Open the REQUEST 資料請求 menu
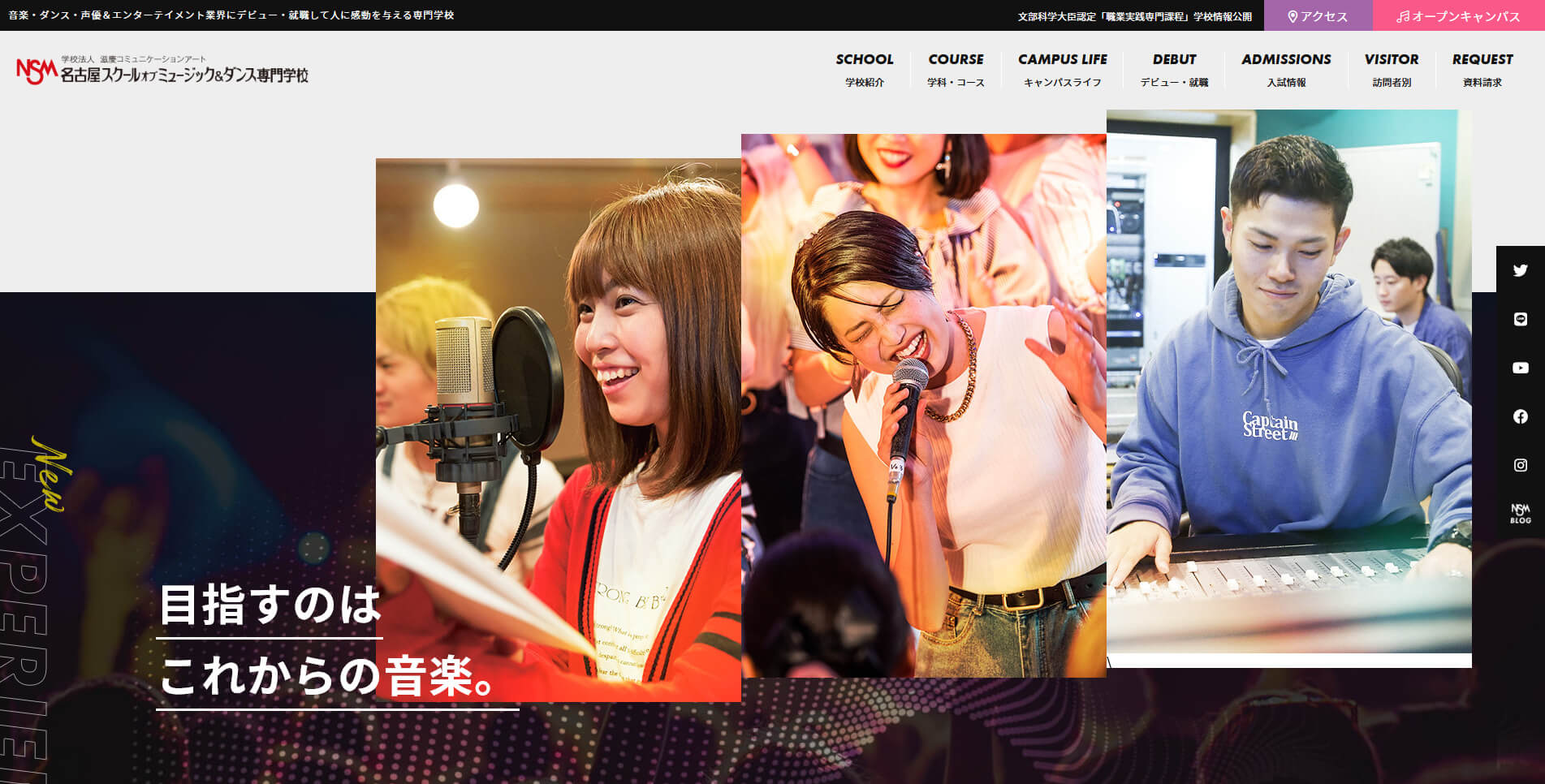The image size is (1545, 784). pyautogui.click(x=1482, y=70)
